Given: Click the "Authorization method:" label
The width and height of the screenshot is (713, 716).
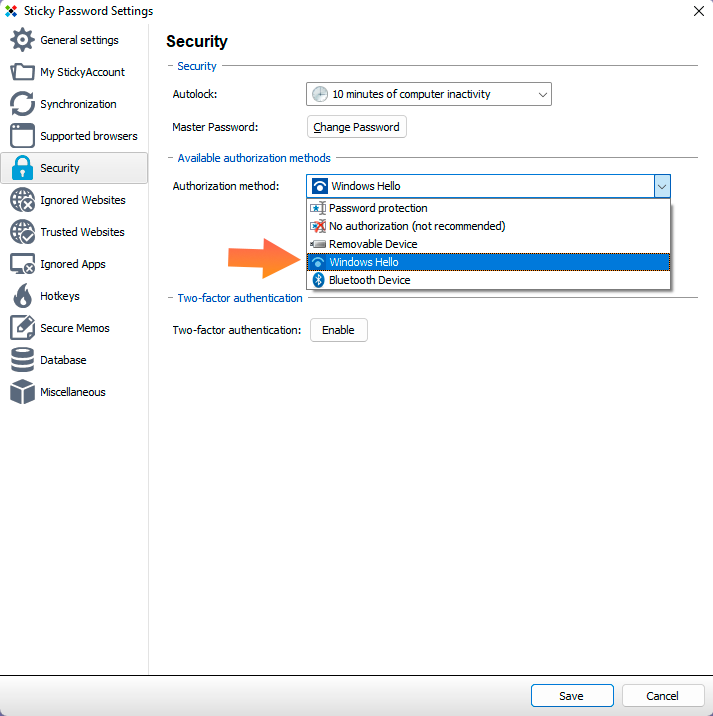Looking at the screenshot, I should (x=226, y=186).
